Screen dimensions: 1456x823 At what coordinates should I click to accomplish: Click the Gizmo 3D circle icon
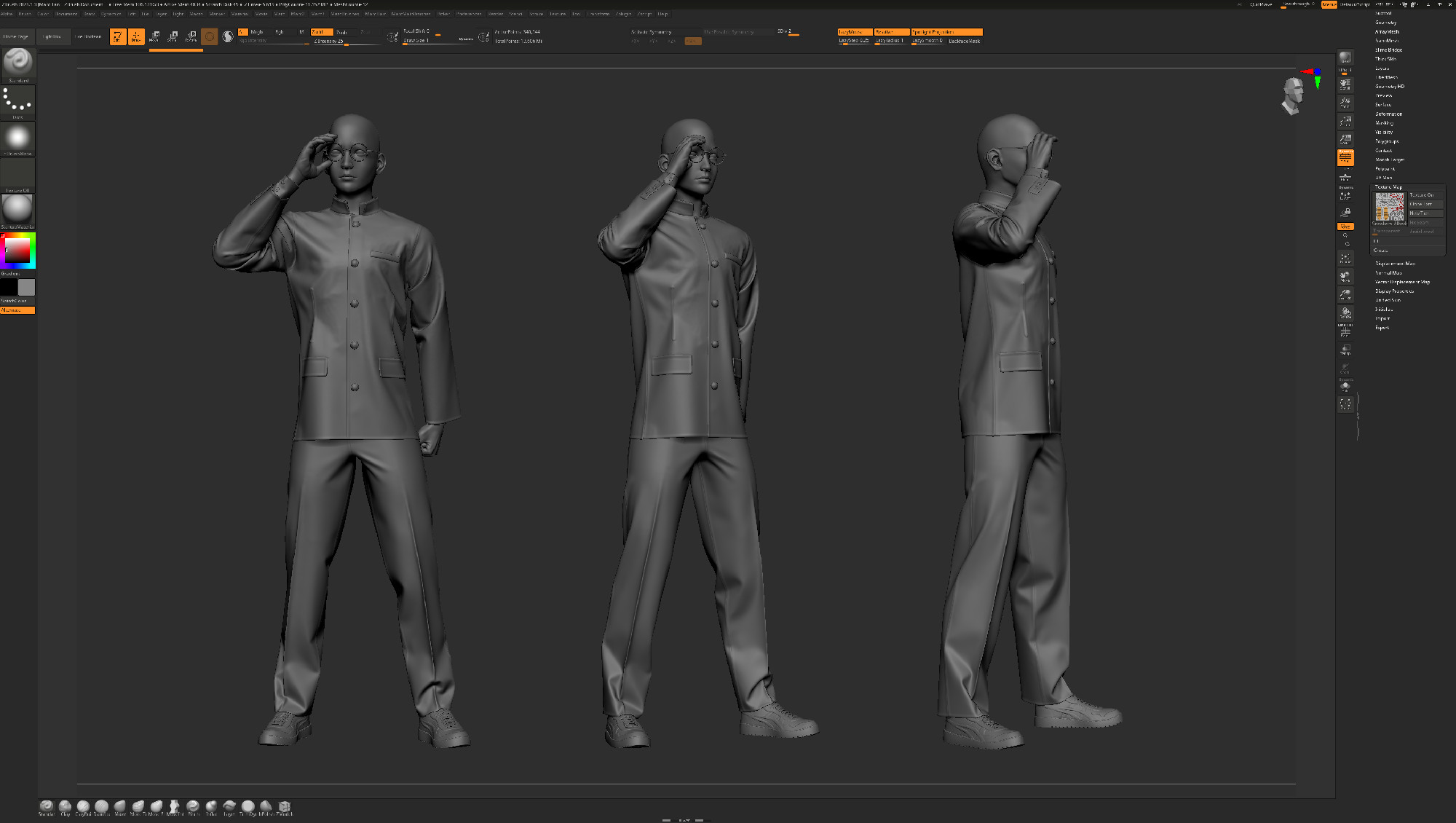(x=210, y=36)
